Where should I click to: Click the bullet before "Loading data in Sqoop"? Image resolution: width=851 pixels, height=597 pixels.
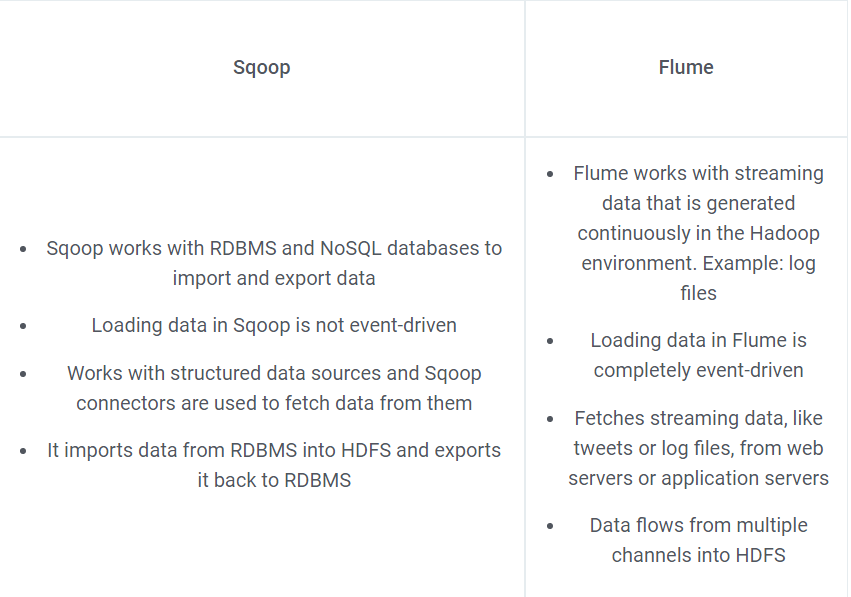coord(23,326)
